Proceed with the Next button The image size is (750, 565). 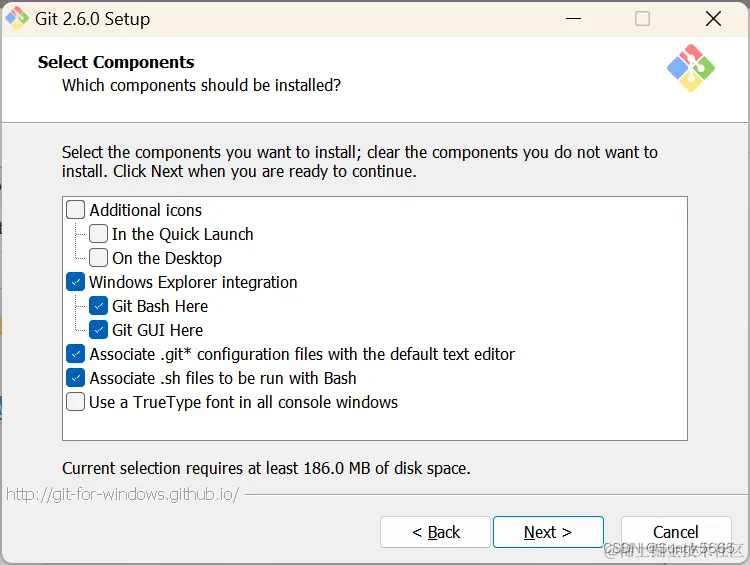point(548,532)
